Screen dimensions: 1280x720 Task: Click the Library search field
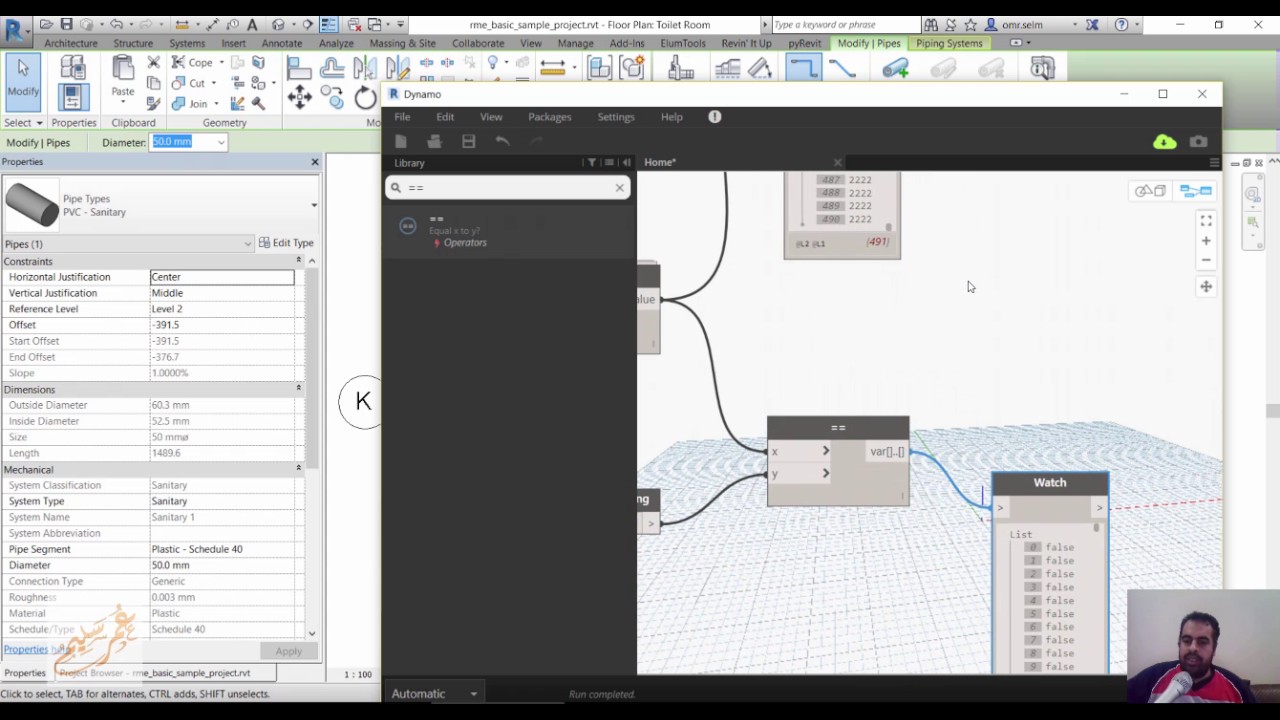point(508,188)
